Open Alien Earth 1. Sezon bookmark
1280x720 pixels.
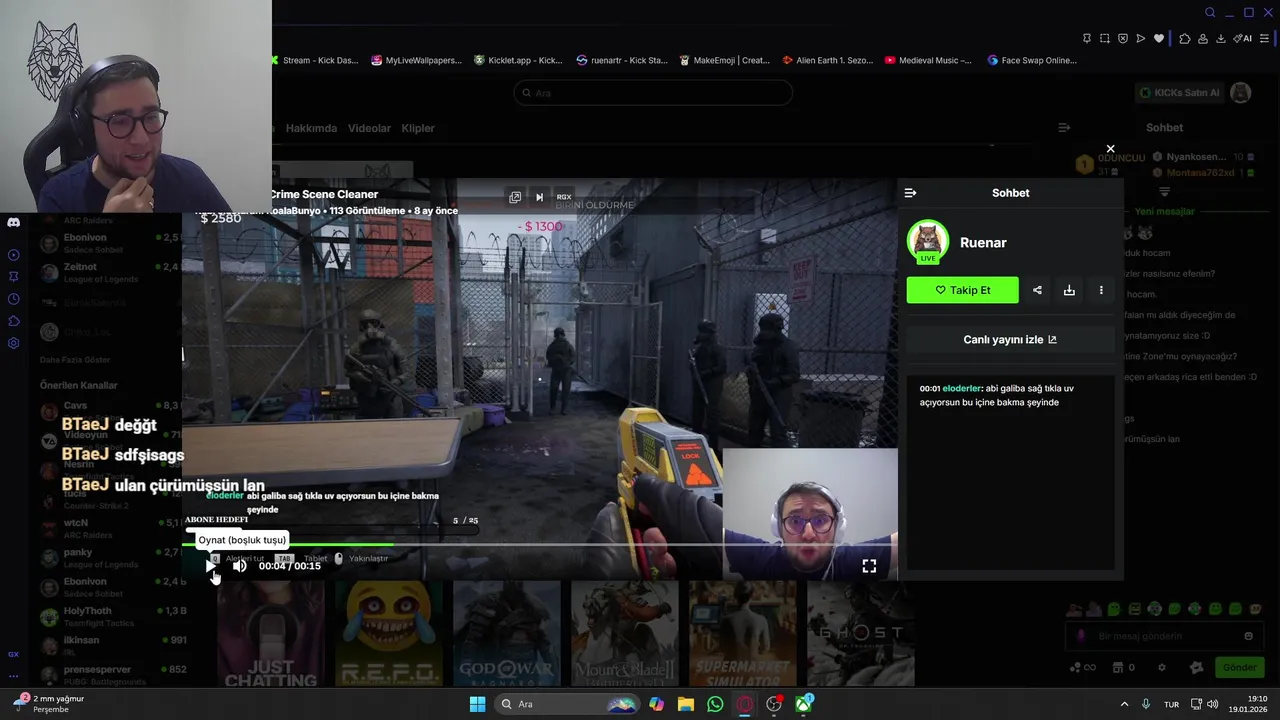pos(828,60)
